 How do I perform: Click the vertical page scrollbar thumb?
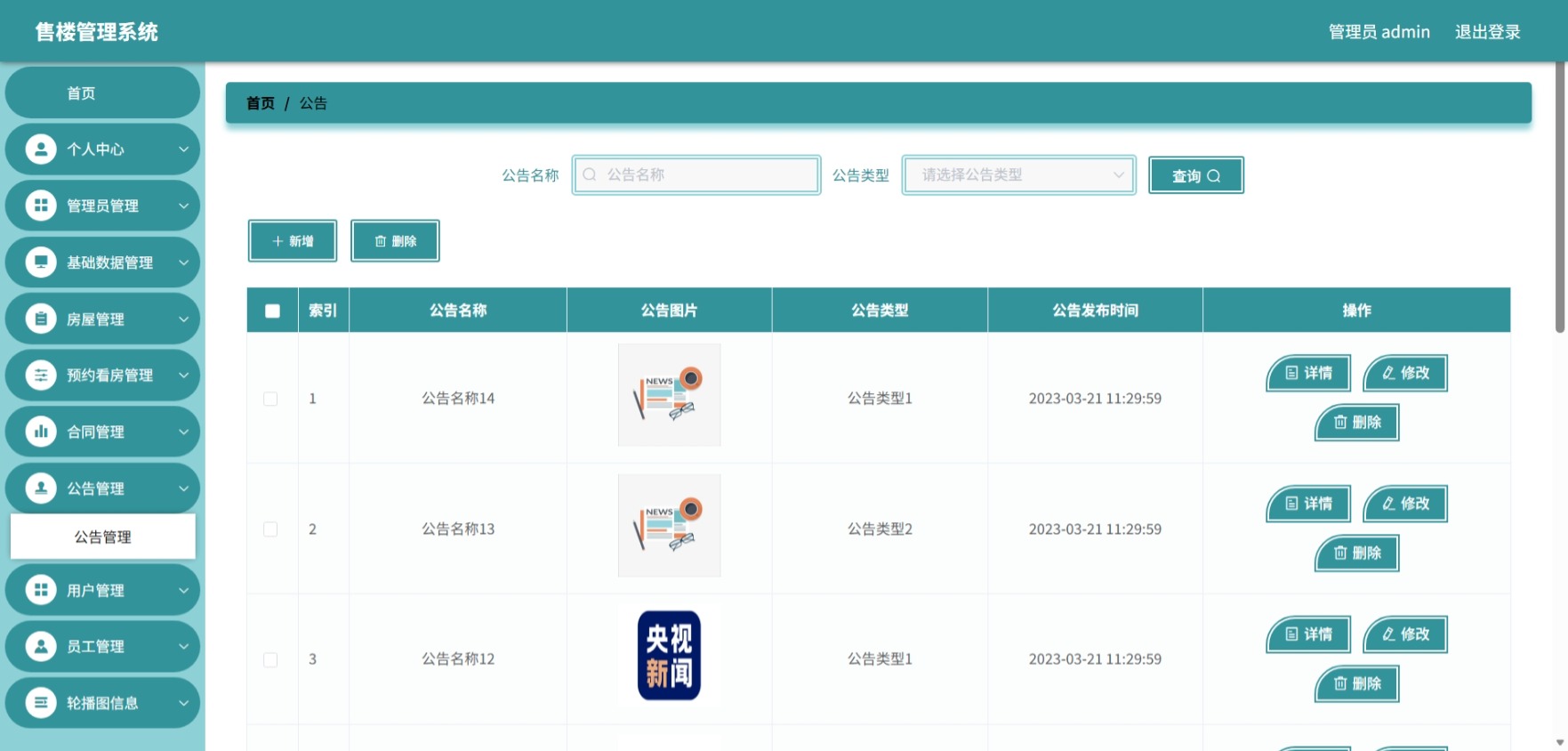(1559, 198)
